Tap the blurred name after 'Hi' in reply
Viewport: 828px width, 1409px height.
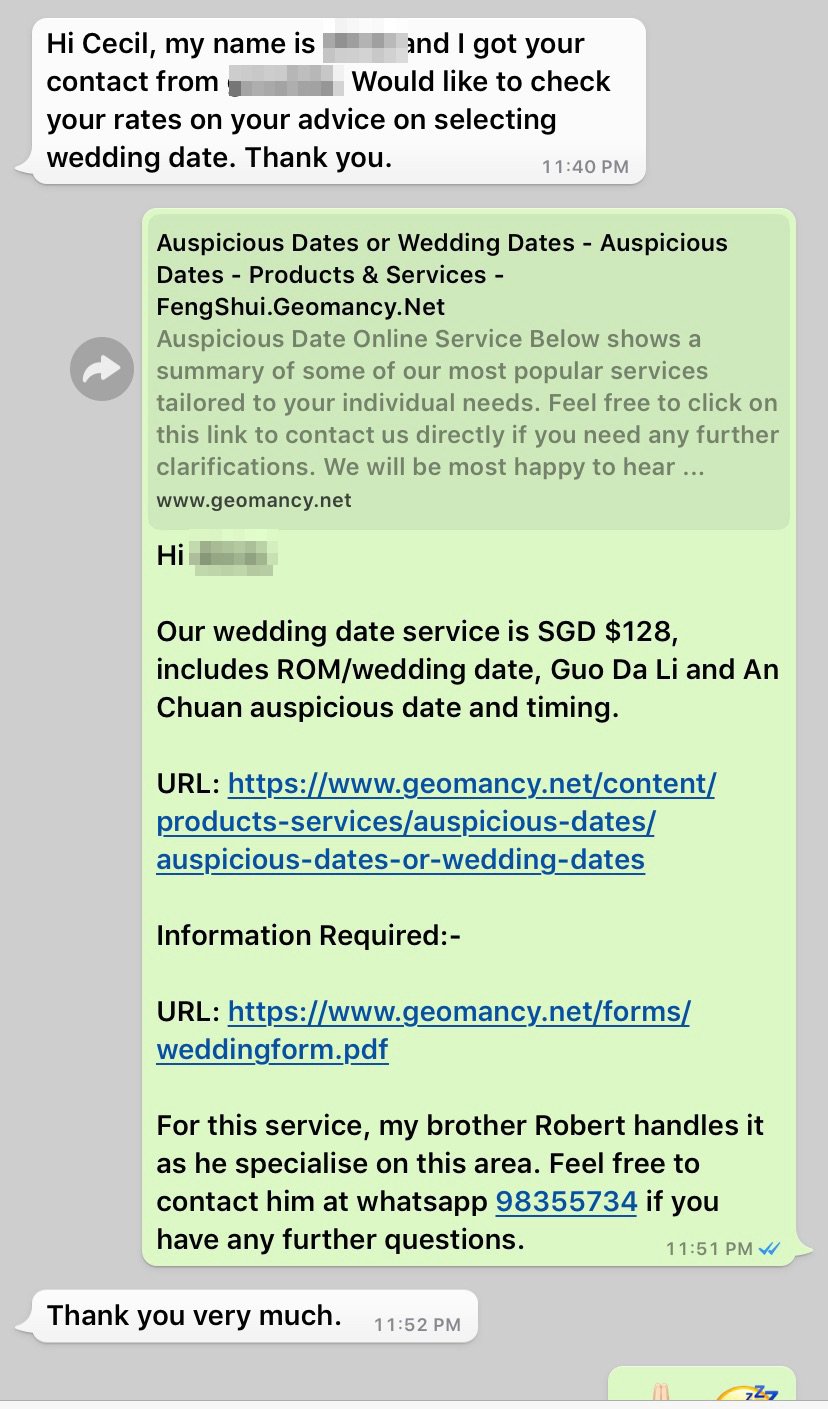(x=232, y=555)
